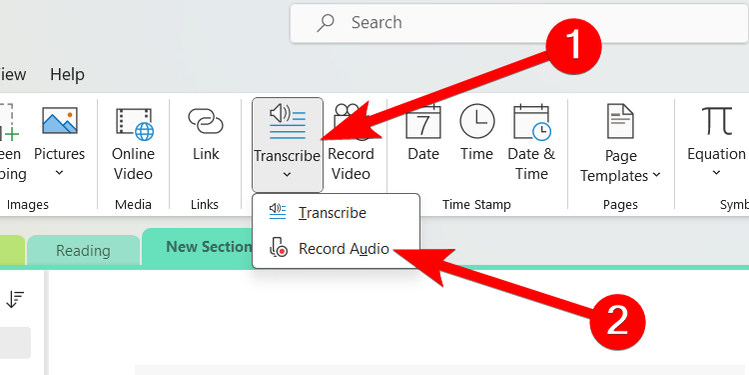Insert the Date stamp

click(423, 133)
